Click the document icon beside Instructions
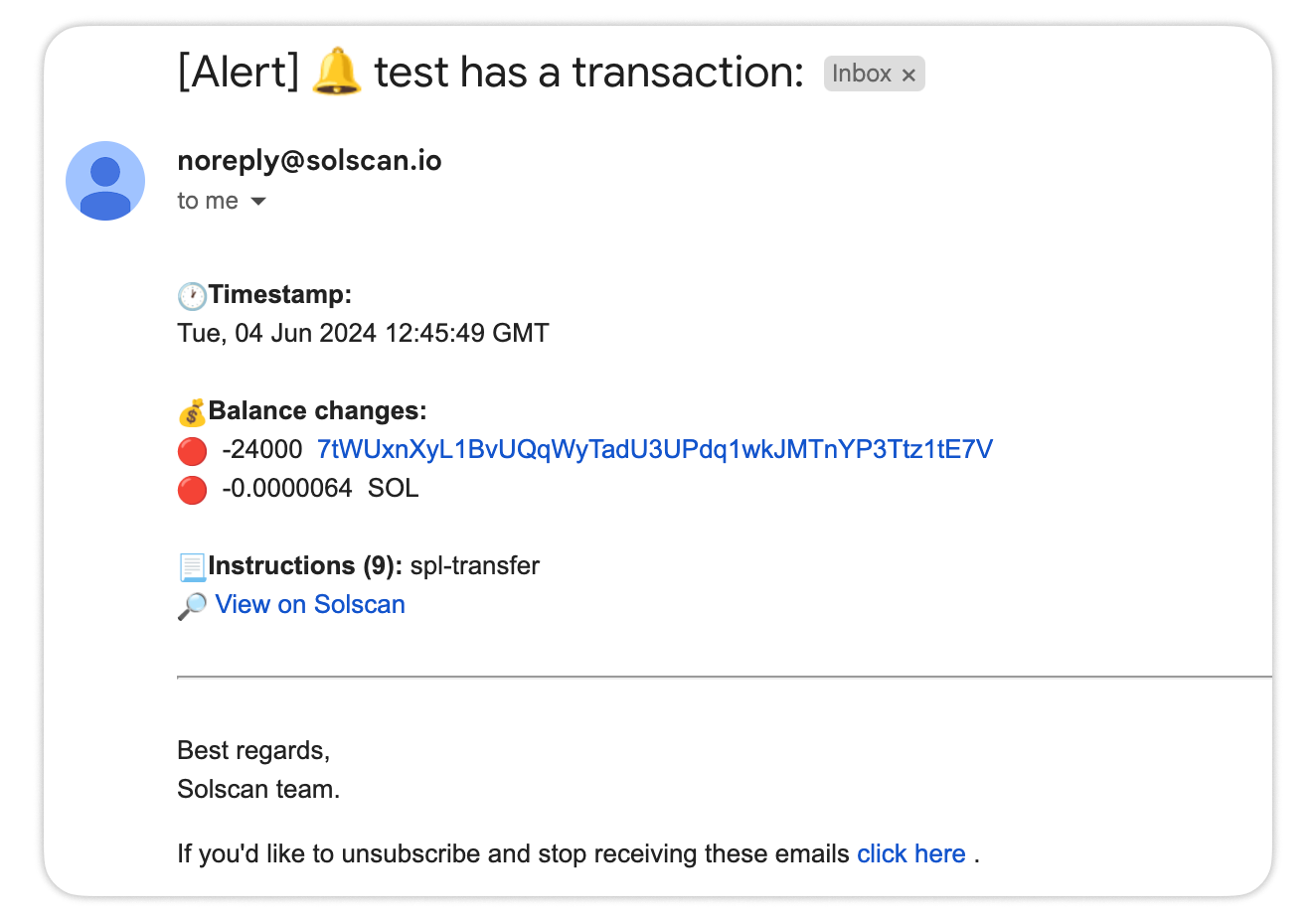This screenshot has height=922, width=1316. coord(192,567)
